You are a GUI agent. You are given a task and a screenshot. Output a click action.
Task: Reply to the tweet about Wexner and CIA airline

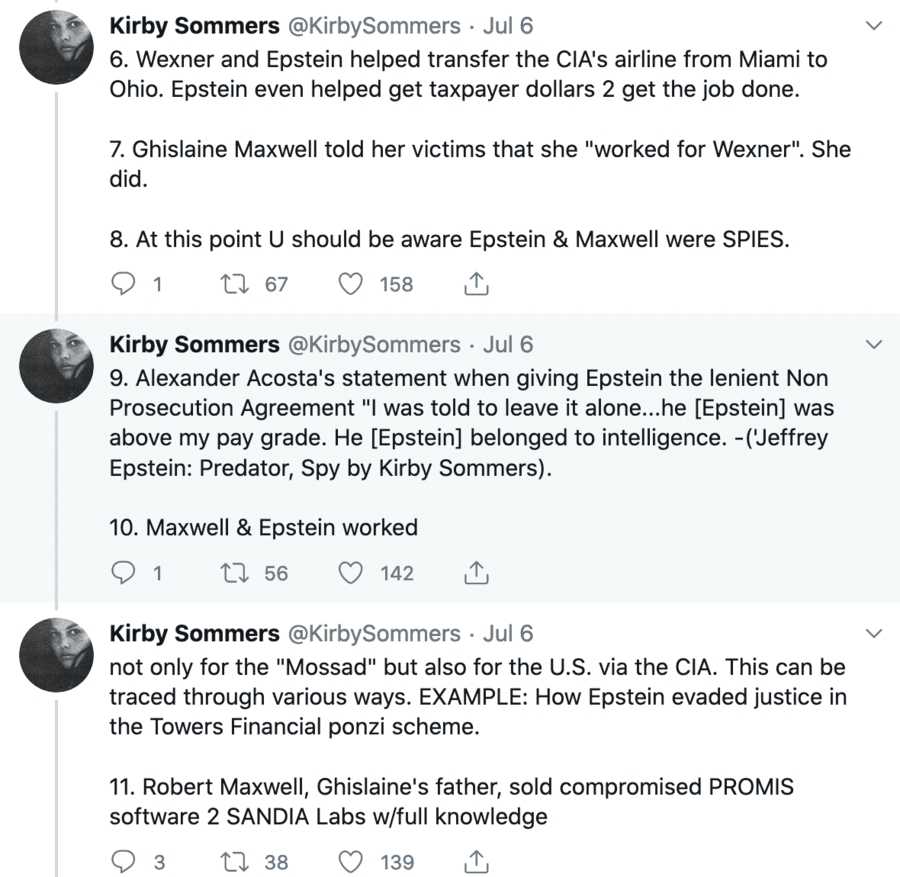coord(123,284)
